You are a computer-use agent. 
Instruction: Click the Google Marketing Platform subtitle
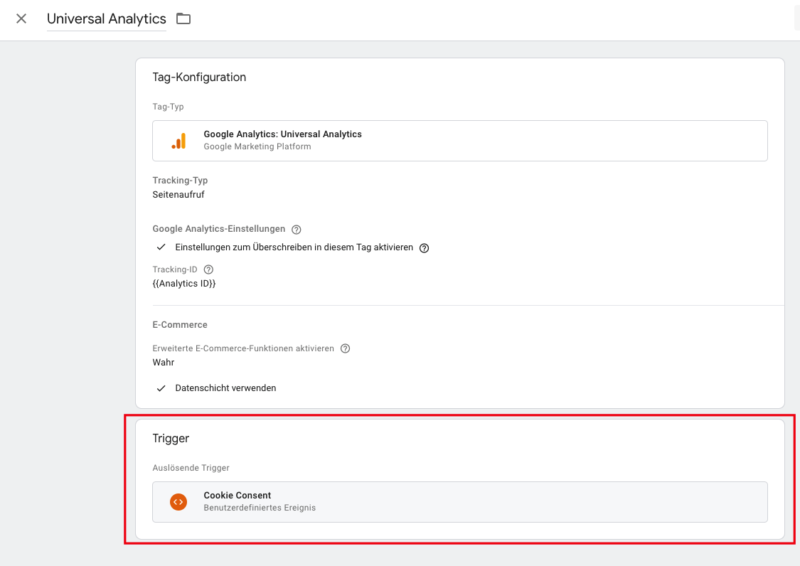[x=257, y=146]
